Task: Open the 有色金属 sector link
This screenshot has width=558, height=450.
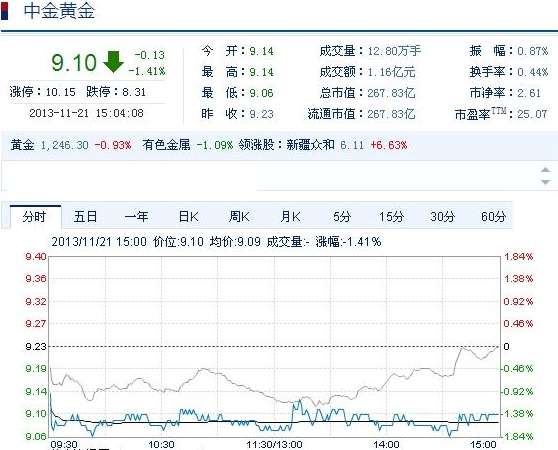Action: 166,145
